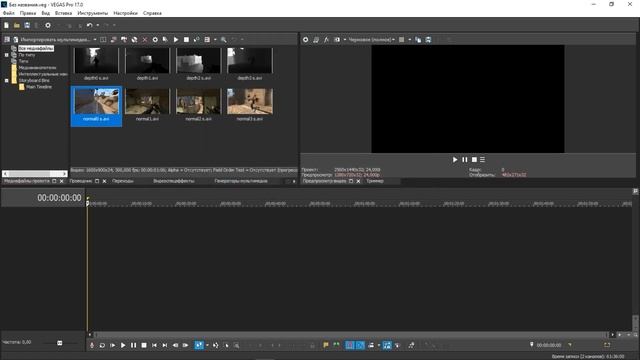640x360 pixels.
Task: Open the Вставка menu
Action: pos(63,13)
